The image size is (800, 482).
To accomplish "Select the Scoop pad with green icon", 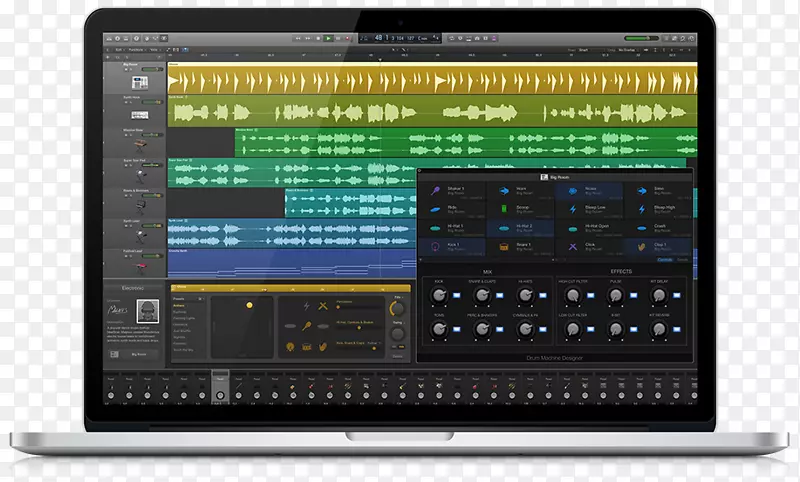I will [x=520, y=209].
